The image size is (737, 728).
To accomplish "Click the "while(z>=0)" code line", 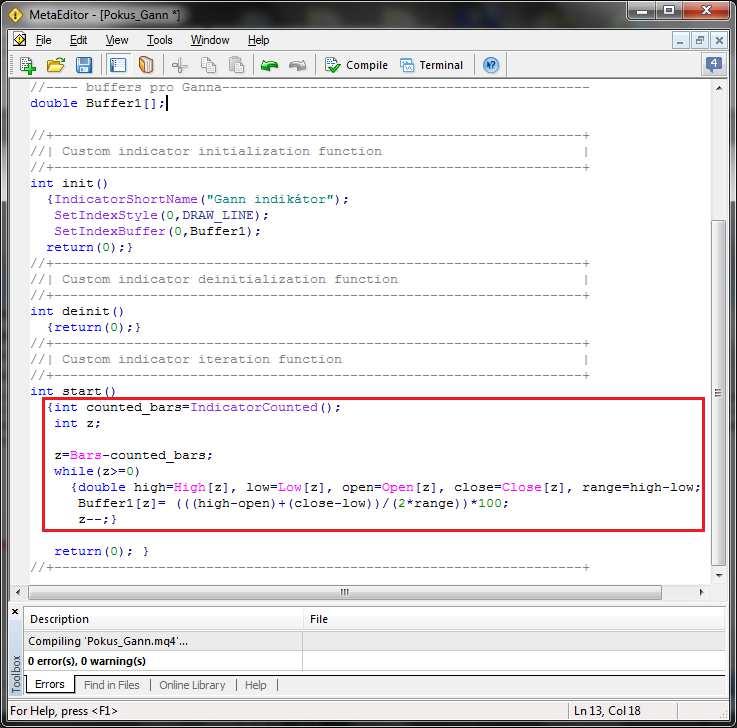I will click(x=97, y=471).
